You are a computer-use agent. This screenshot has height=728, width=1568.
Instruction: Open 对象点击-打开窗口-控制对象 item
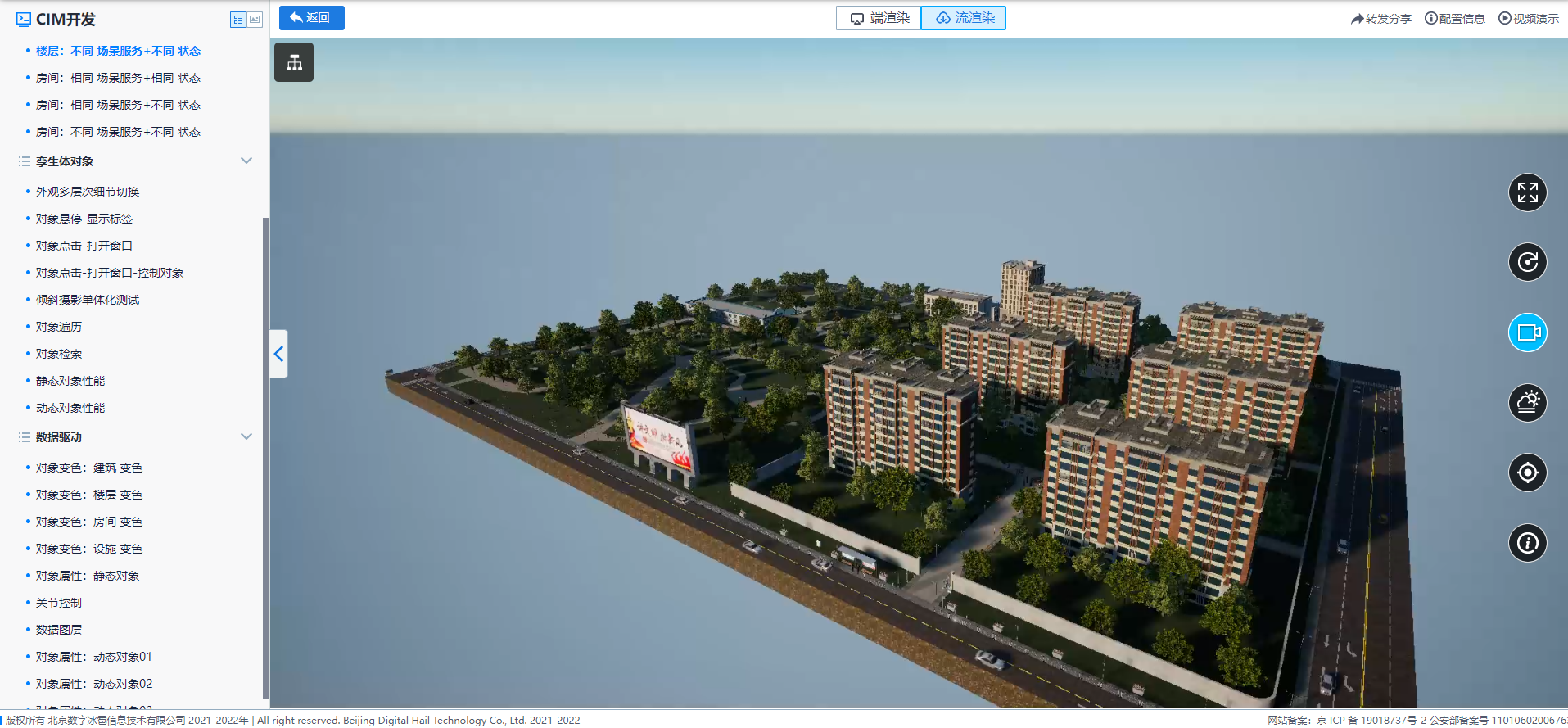click(x=110, y=273)
